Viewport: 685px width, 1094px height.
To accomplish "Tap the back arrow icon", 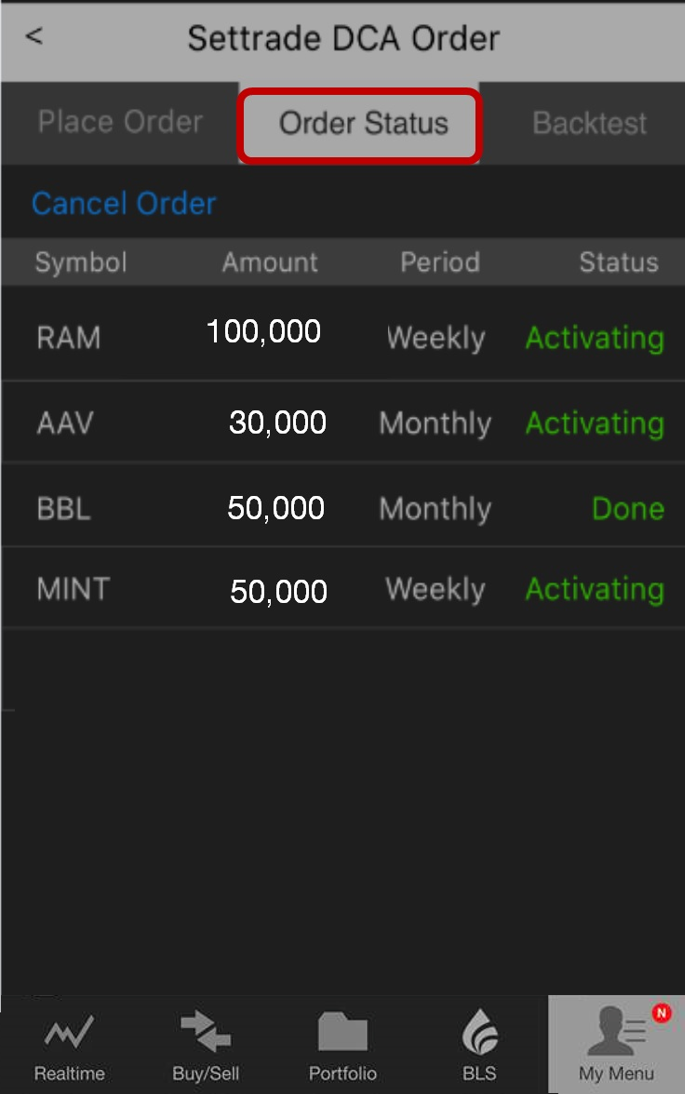I will tap(34, 37).
